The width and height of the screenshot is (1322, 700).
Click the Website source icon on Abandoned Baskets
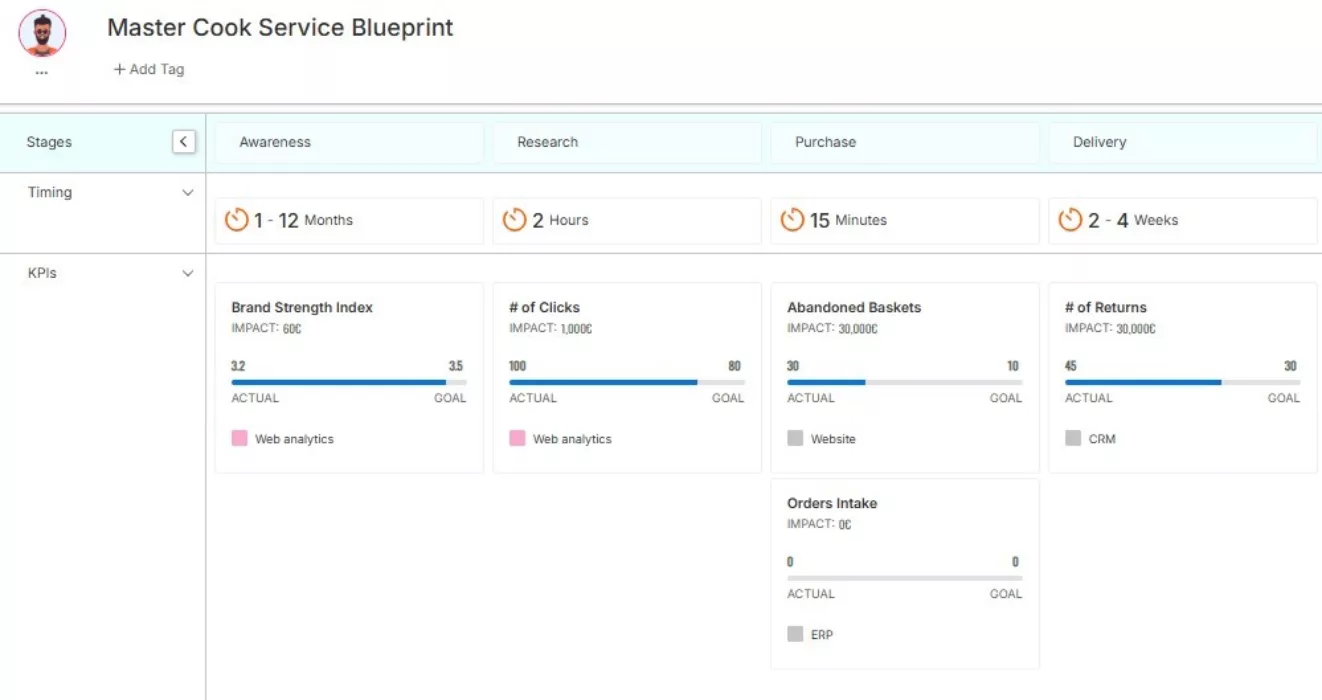794,438
